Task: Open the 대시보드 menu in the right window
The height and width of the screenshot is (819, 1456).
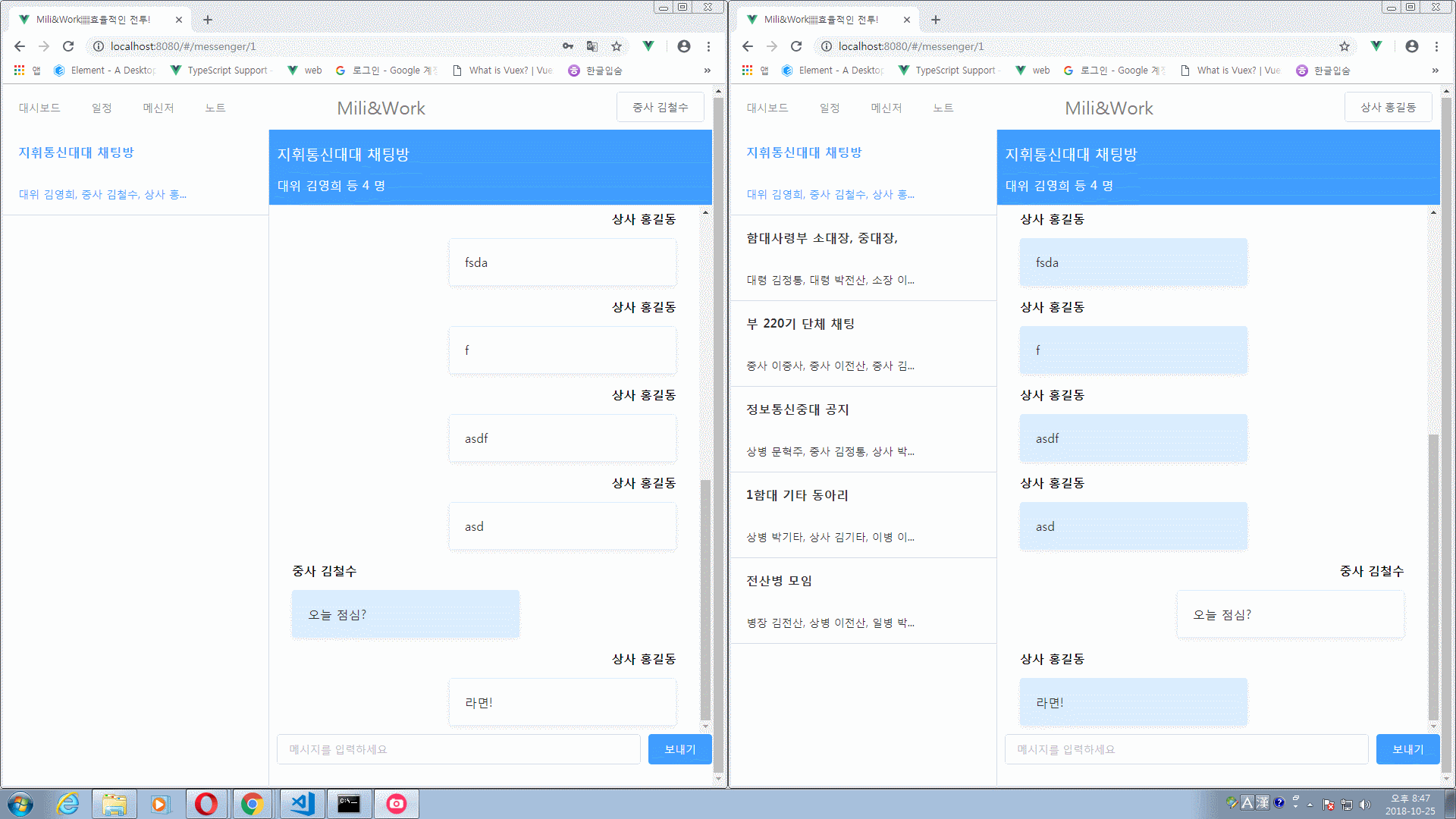Action: (767, 108)
